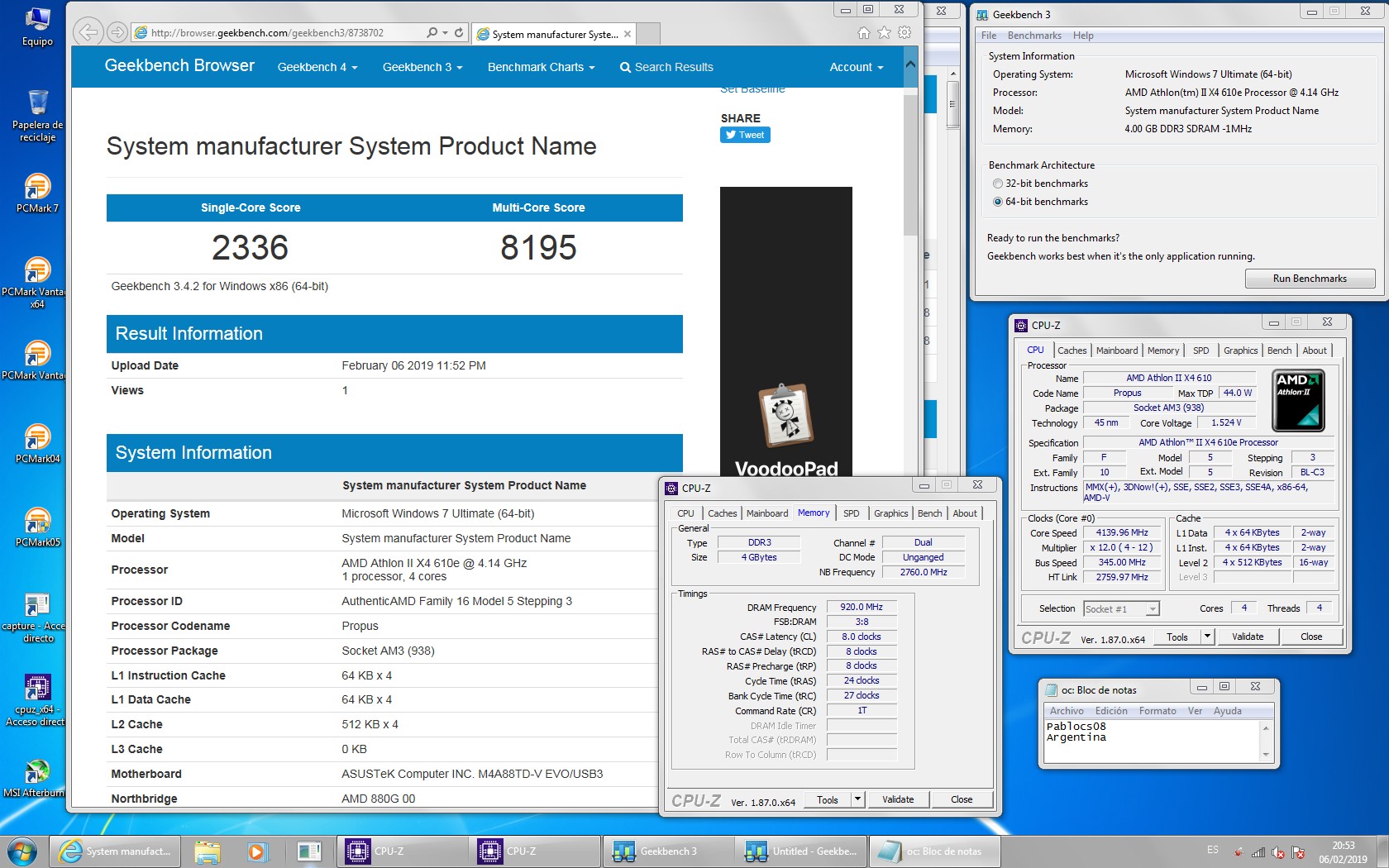Open About tab in right CPU-Z
Viewport: 1389px width, 868px height.
tap(1314, 351)
